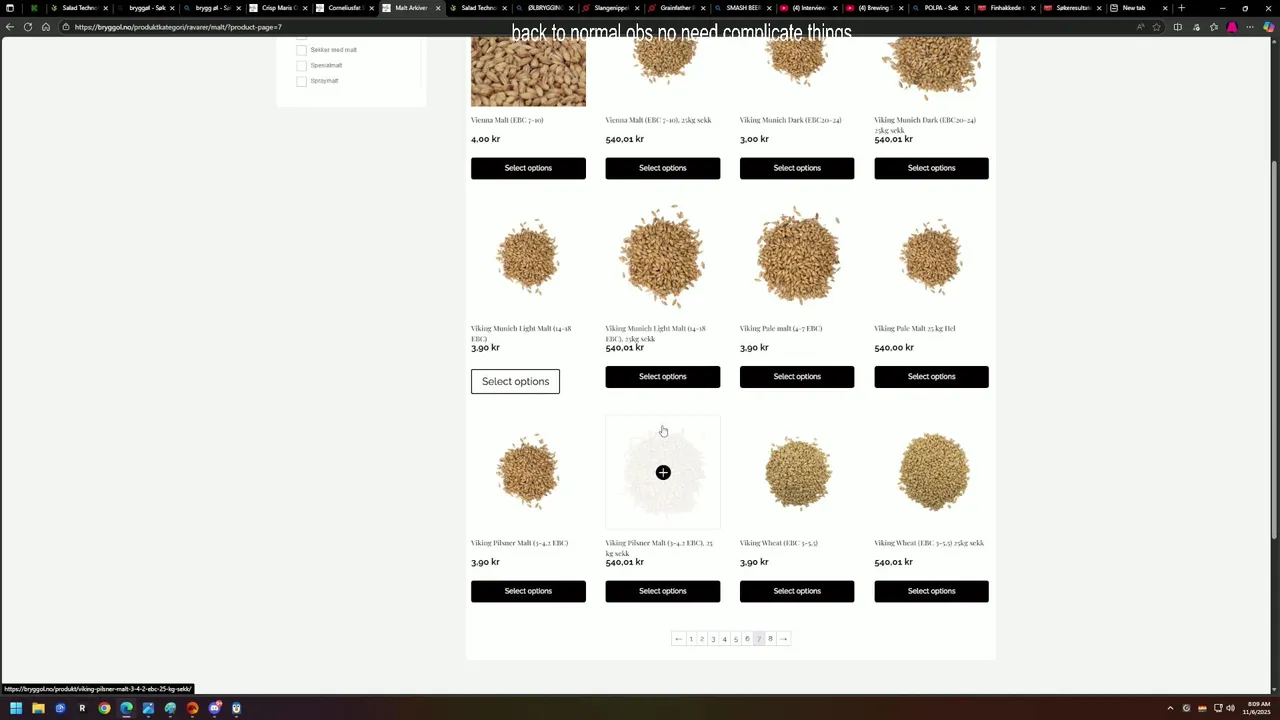Go to next page arrow in pagination

tap(783, 639)
